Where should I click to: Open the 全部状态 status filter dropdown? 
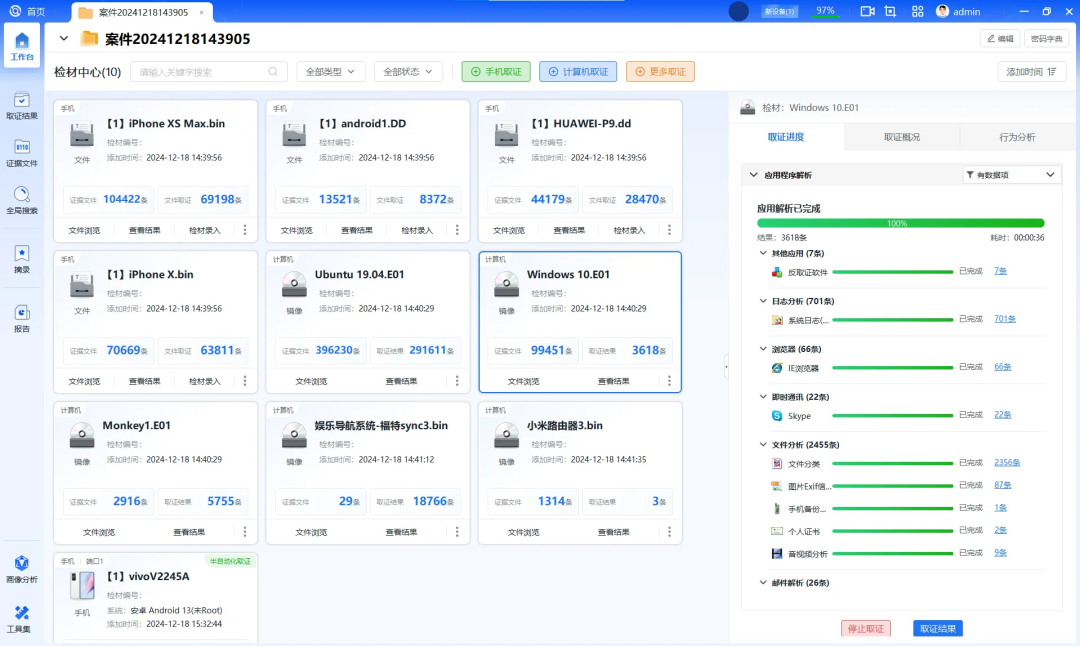pyautogui.click(x=408, y=72)
